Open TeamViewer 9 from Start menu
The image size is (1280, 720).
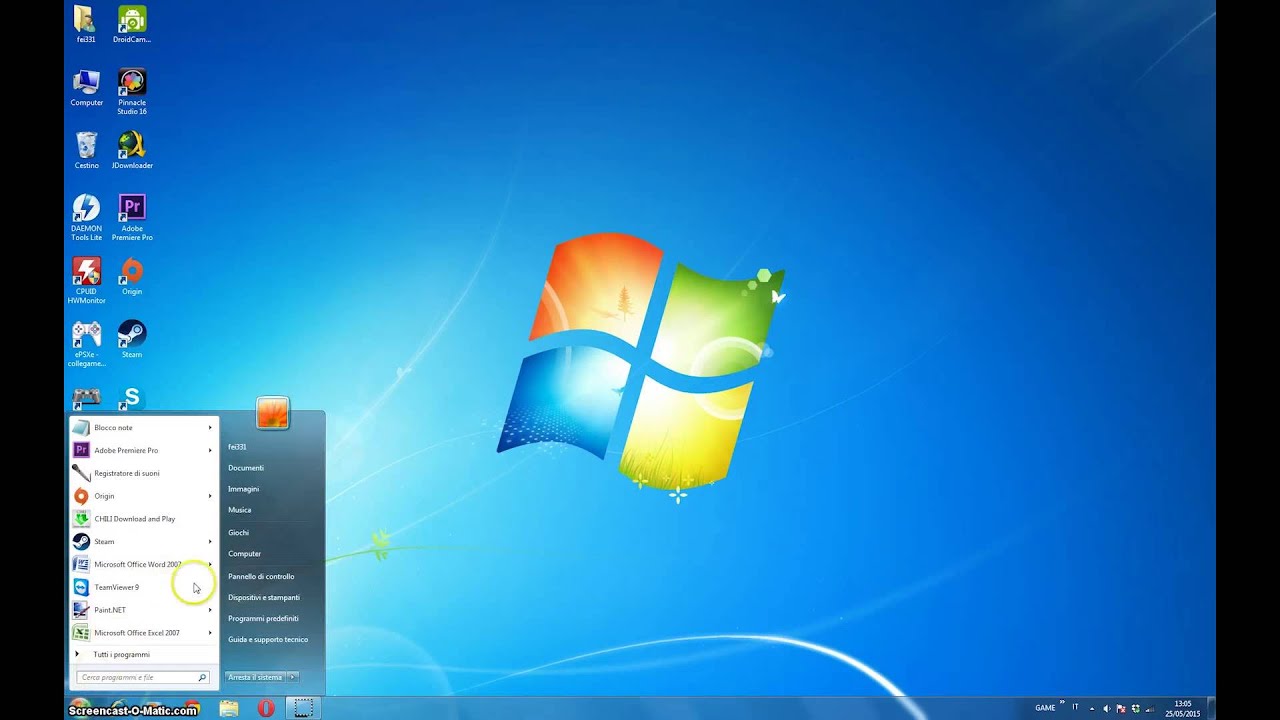coord(145,587)
